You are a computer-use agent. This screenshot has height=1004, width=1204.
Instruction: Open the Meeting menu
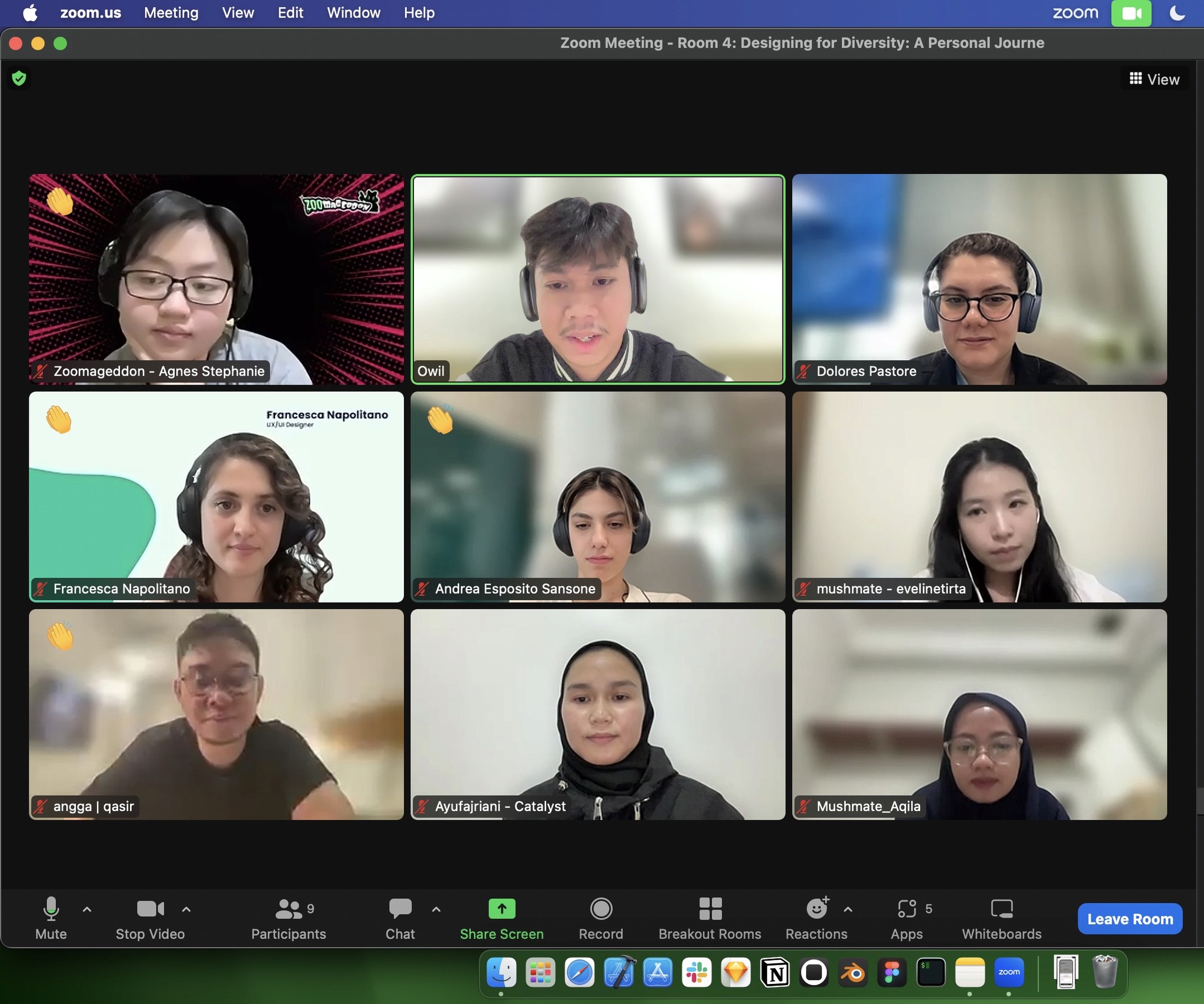[x=171, y=13]
